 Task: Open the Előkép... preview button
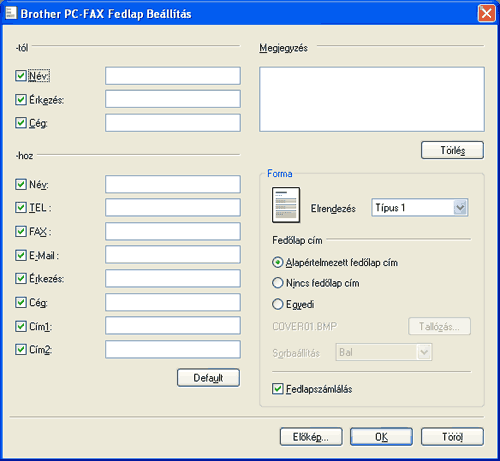pos(311,437)
